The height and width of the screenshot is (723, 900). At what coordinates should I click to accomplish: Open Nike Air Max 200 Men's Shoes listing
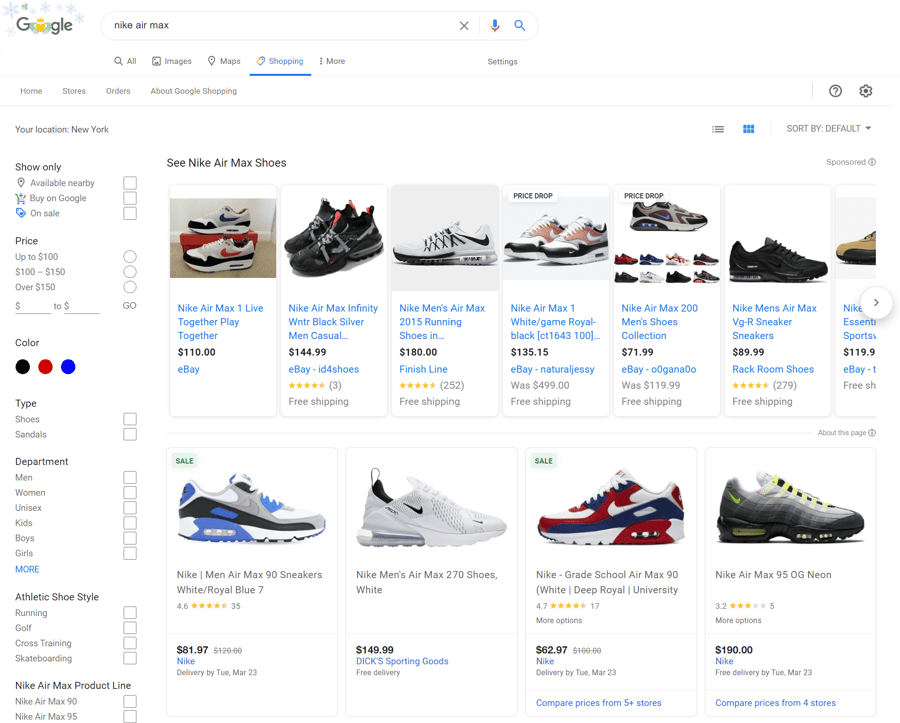coord(660,322)
